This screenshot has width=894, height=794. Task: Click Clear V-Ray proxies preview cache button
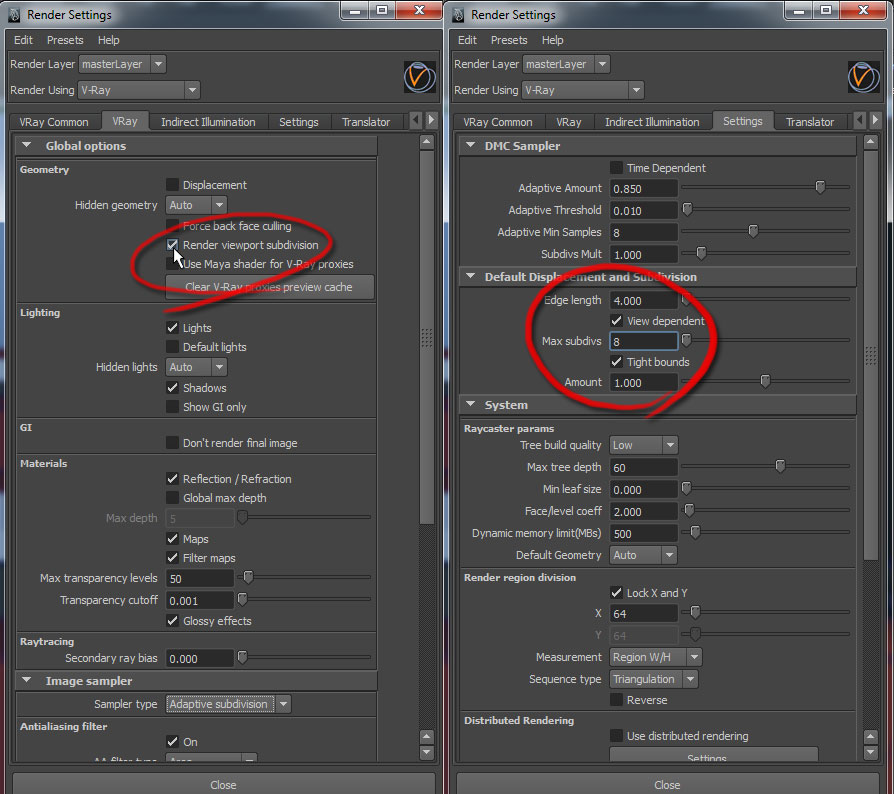pyautogui.click(x=269, y=287)
